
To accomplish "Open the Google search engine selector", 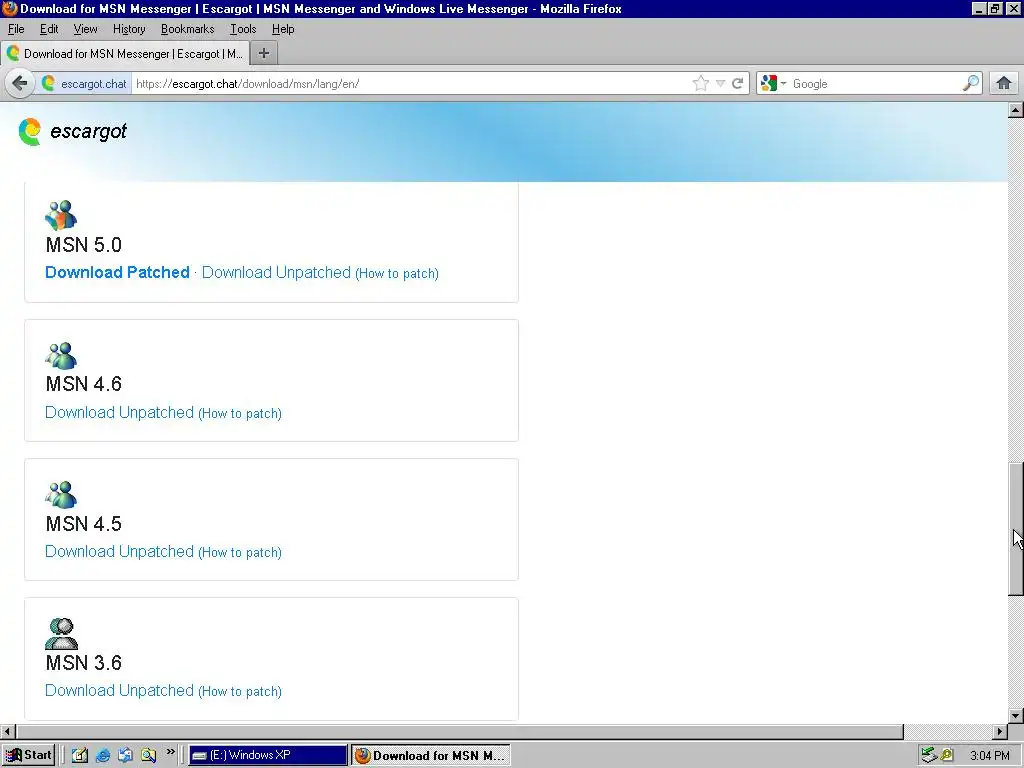I will [x=773, y=84].
